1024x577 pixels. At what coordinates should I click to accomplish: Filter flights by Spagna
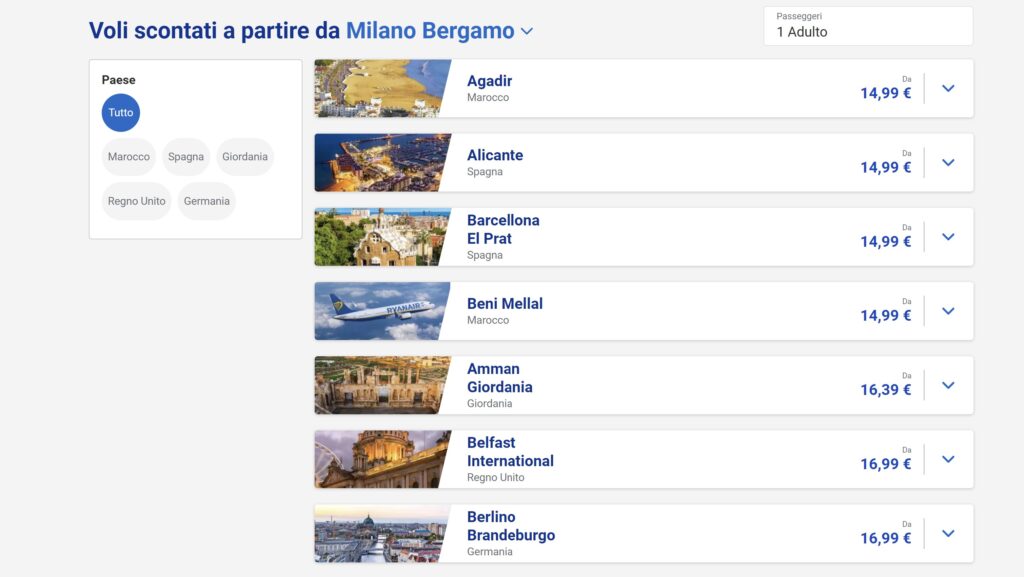186,157
